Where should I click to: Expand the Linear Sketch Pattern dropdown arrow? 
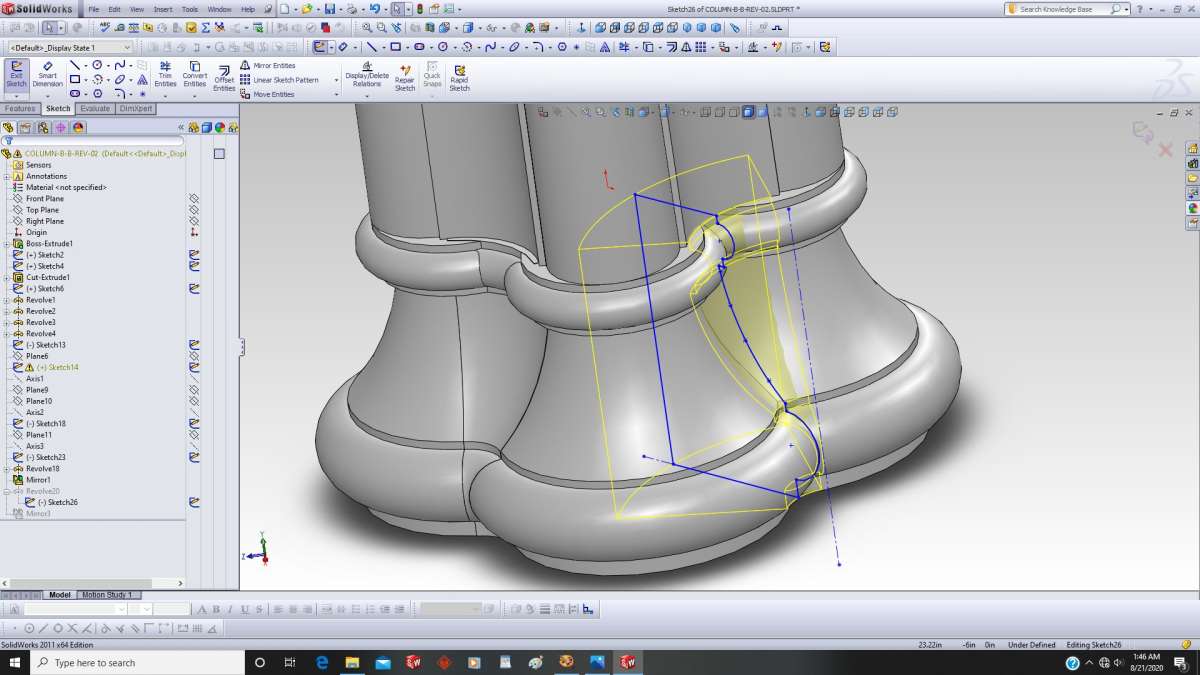coord(336,80)
